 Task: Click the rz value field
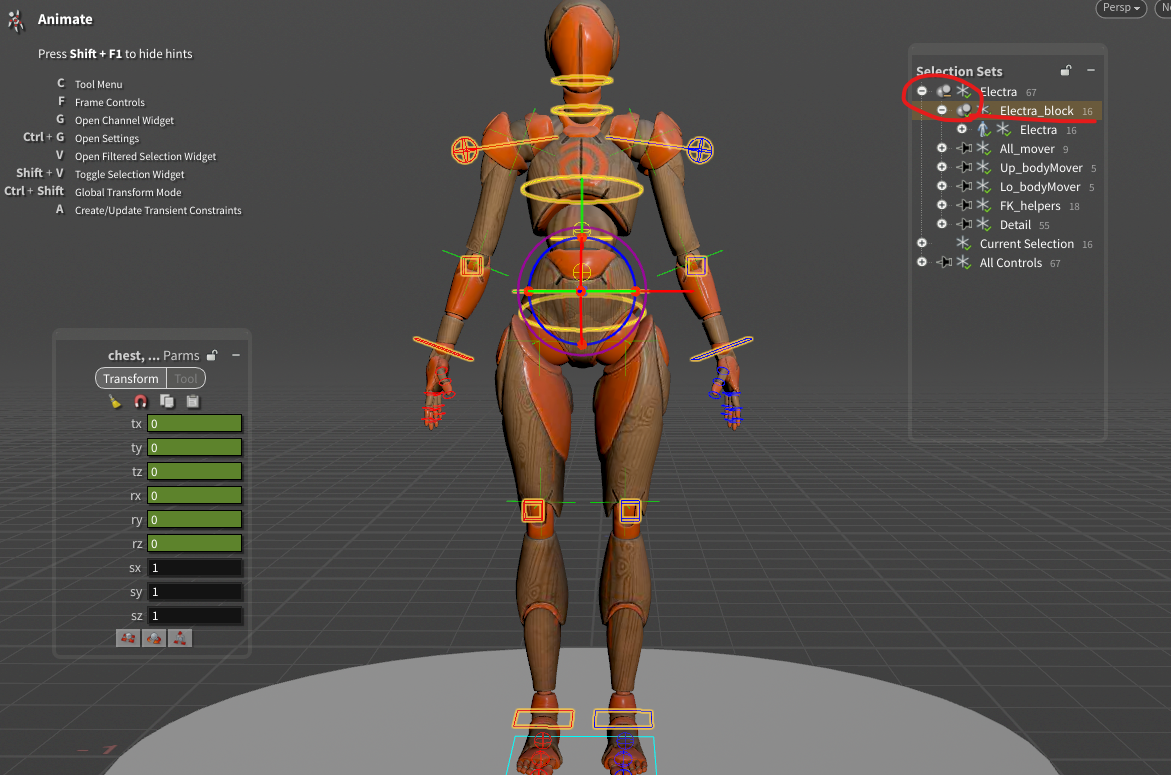tap(194, 544)
